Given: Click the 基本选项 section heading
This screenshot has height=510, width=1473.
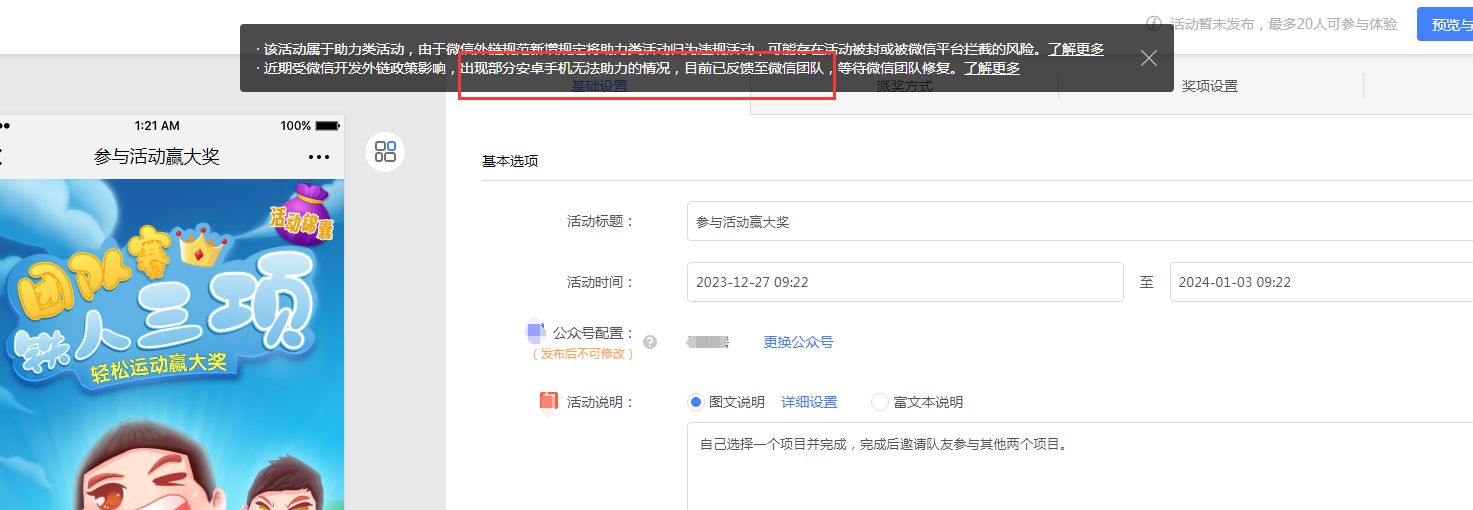Looking at the screenshot, I should tap(510, 161).
